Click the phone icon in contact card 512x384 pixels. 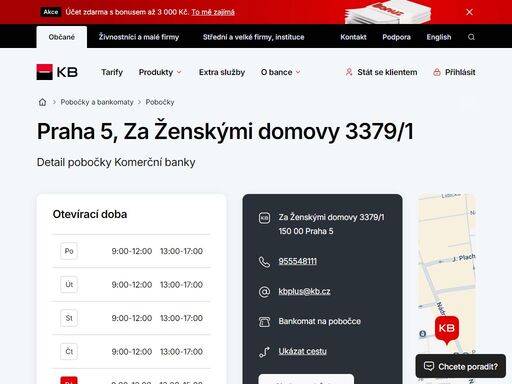click(x=264, y=262)
